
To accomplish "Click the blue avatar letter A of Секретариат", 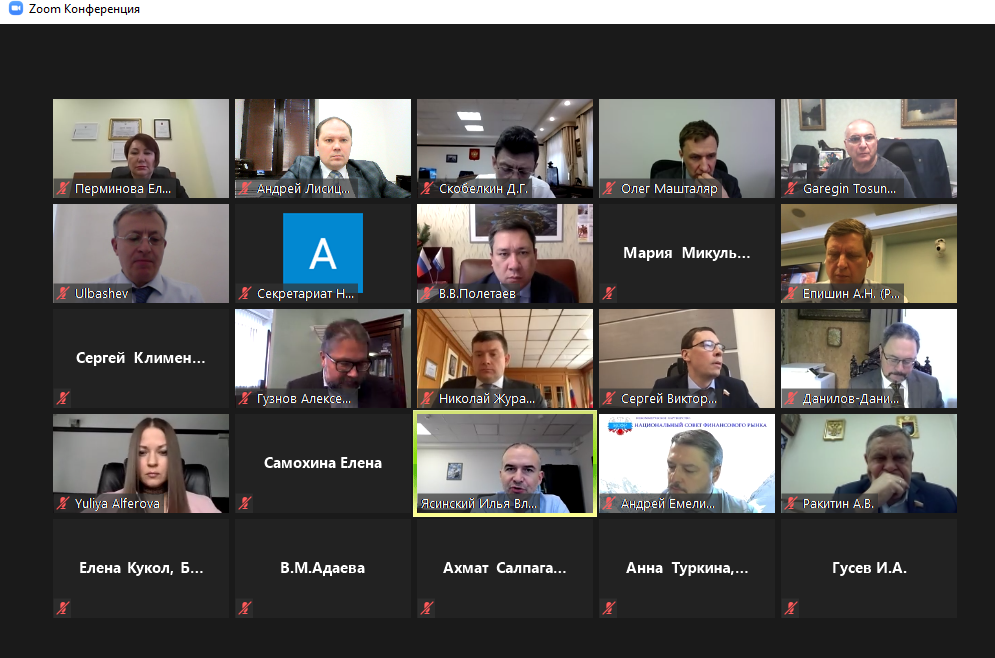I will [323, 253].
